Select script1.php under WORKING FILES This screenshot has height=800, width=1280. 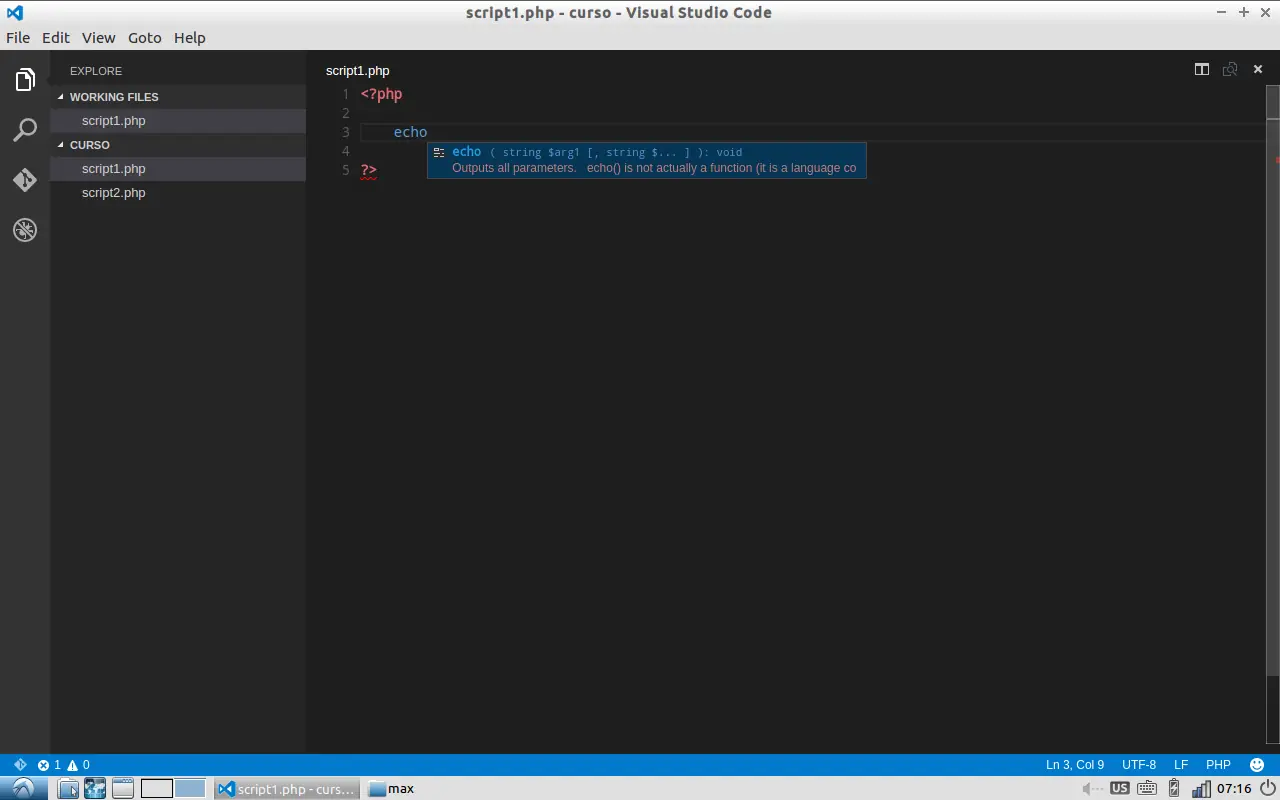click(178, 121)
